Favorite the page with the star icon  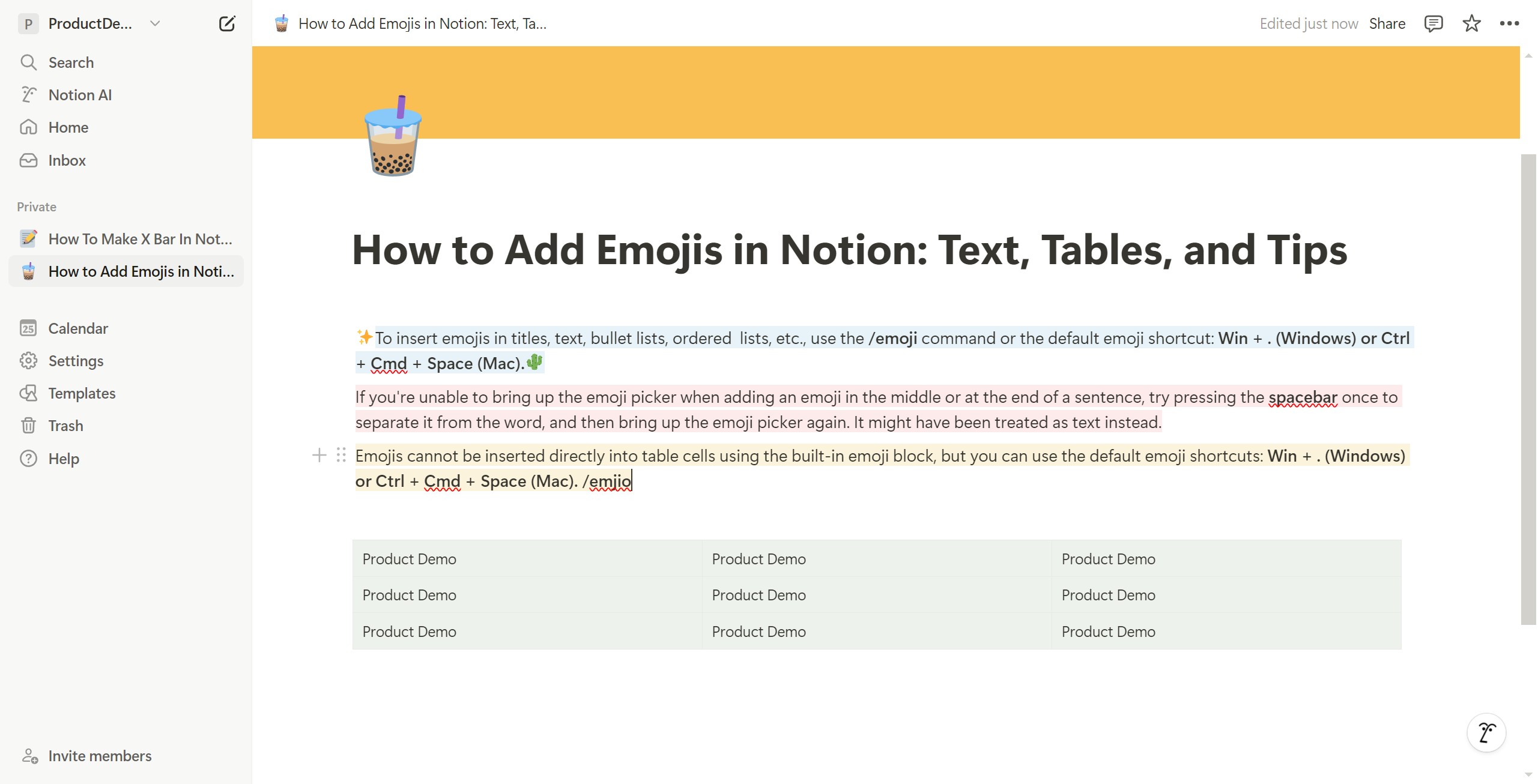(1471, 23)
